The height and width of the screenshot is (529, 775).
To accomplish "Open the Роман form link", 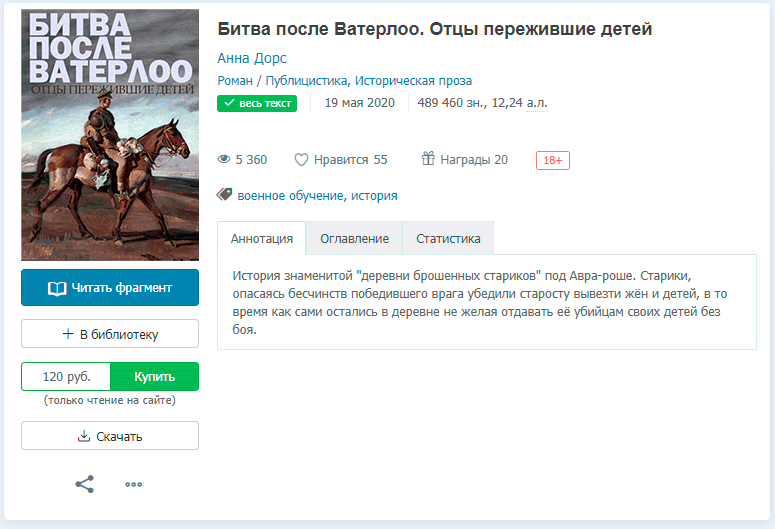I will pyautogui.click(x=235, y=81).
